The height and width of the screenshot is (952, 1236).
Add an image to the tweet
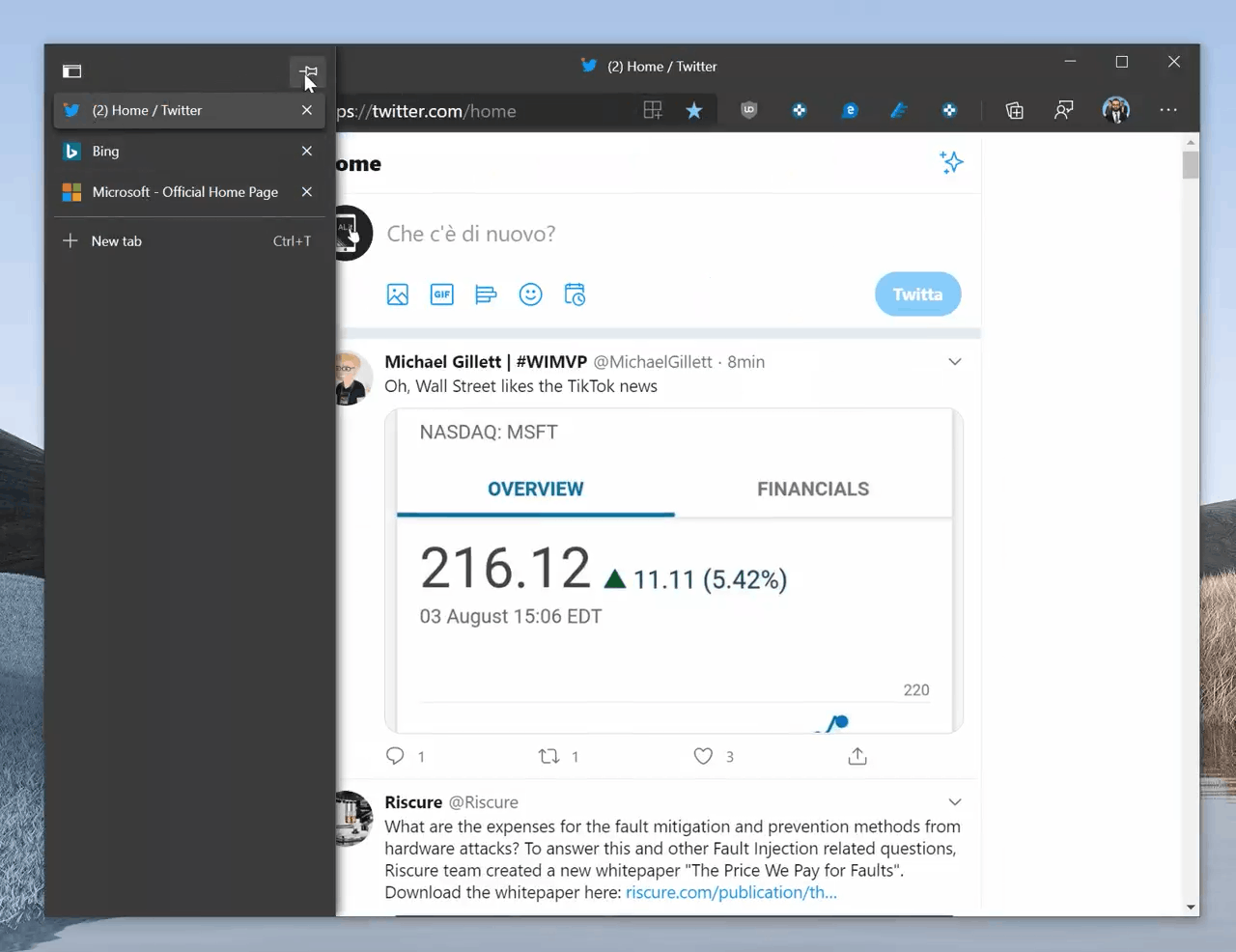point(398,294)
